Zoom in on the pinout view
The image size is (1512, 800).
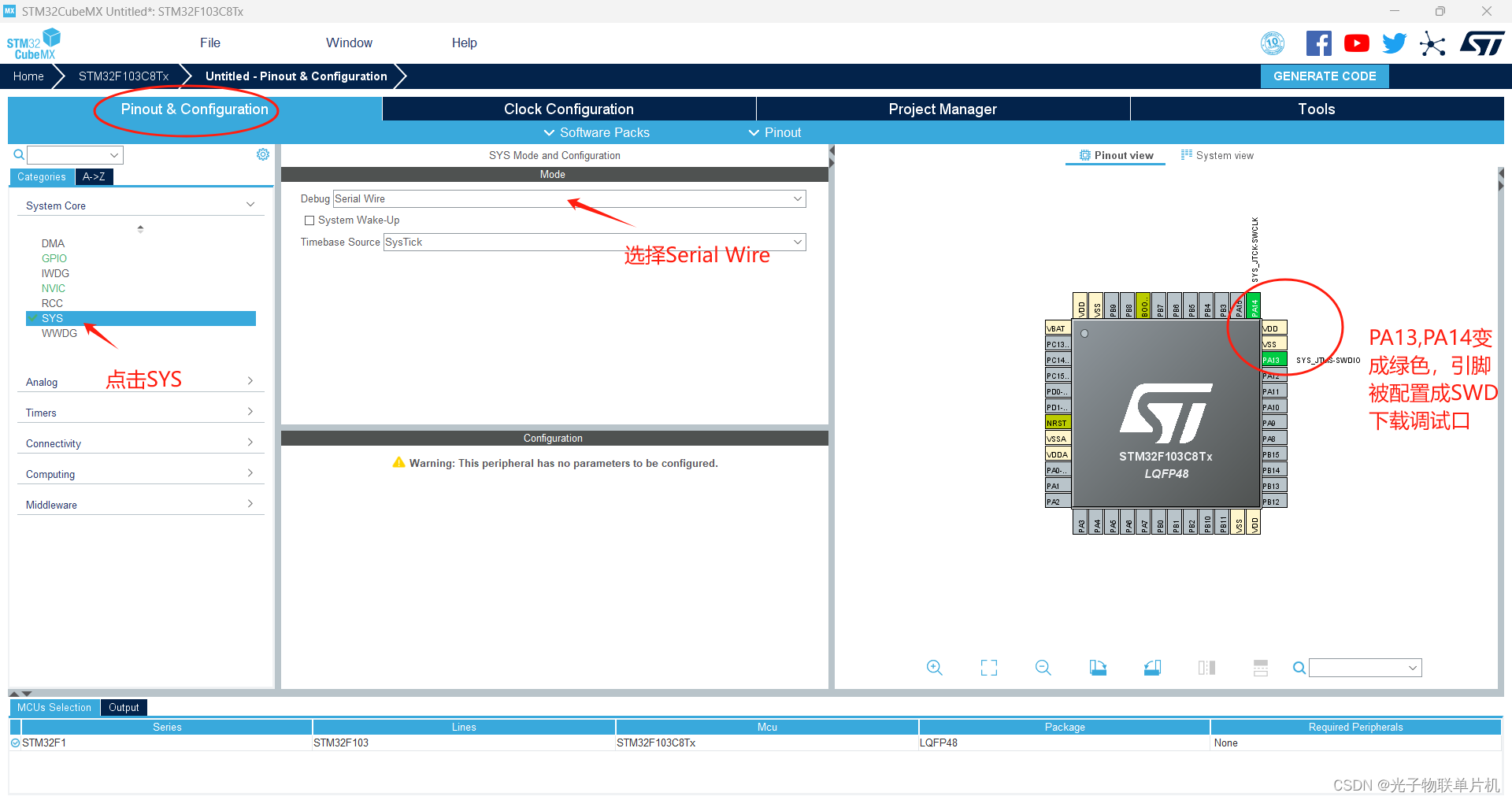[x=935, y=668]
